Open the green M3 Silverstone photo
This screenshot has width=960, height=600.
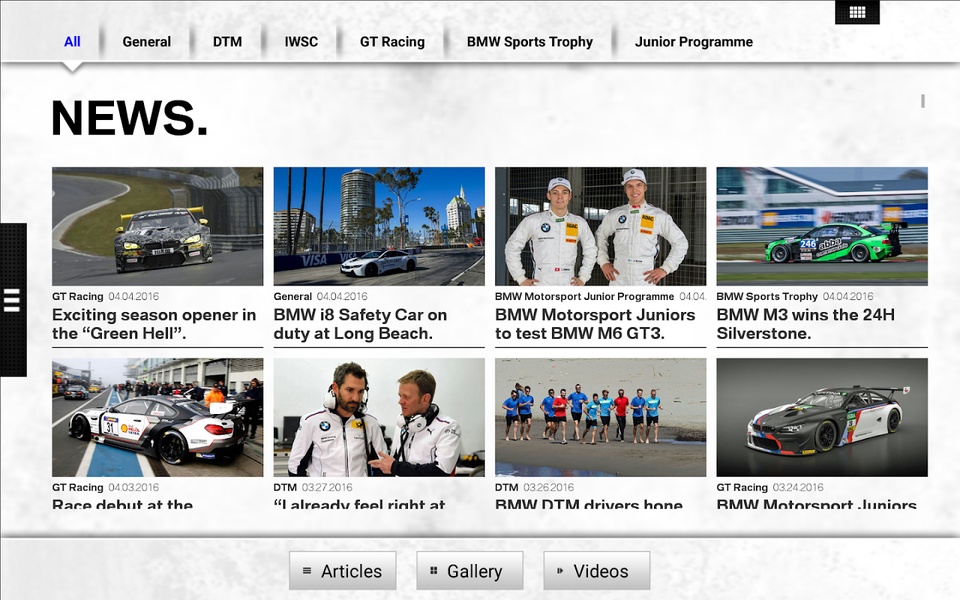pos(822,227)
